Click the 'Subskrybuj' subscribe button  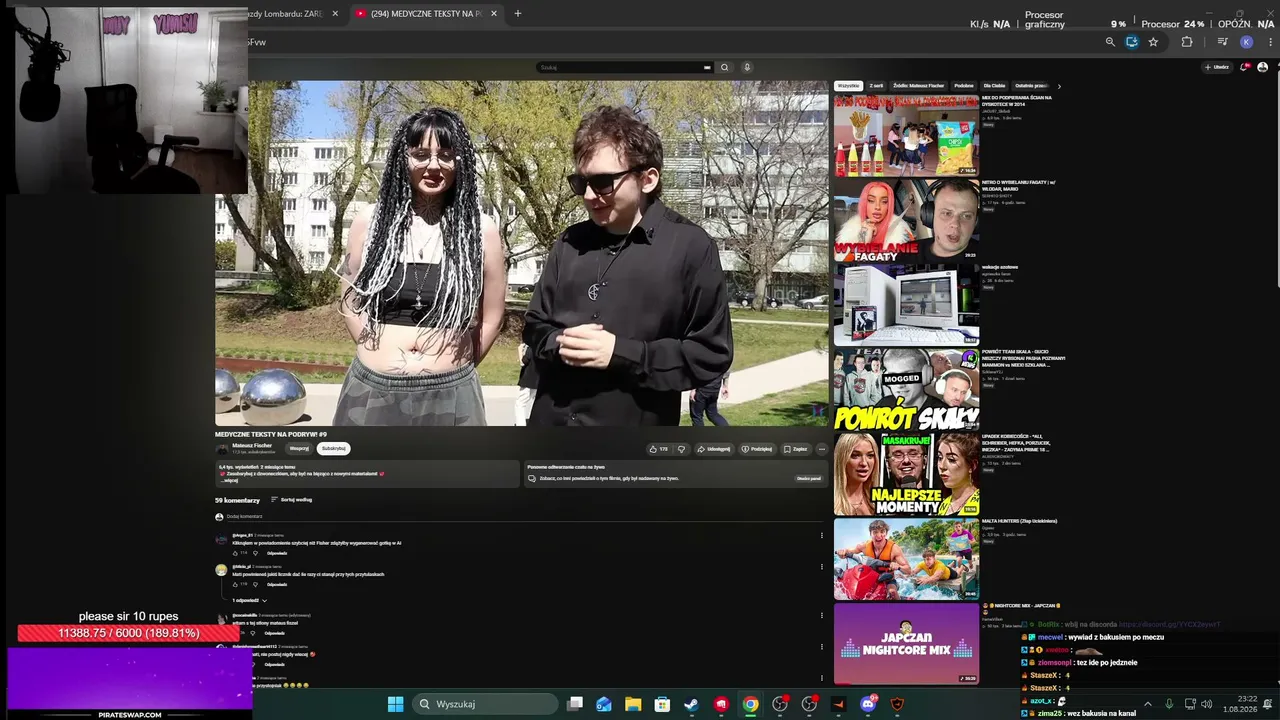click(x=334, y=449)
